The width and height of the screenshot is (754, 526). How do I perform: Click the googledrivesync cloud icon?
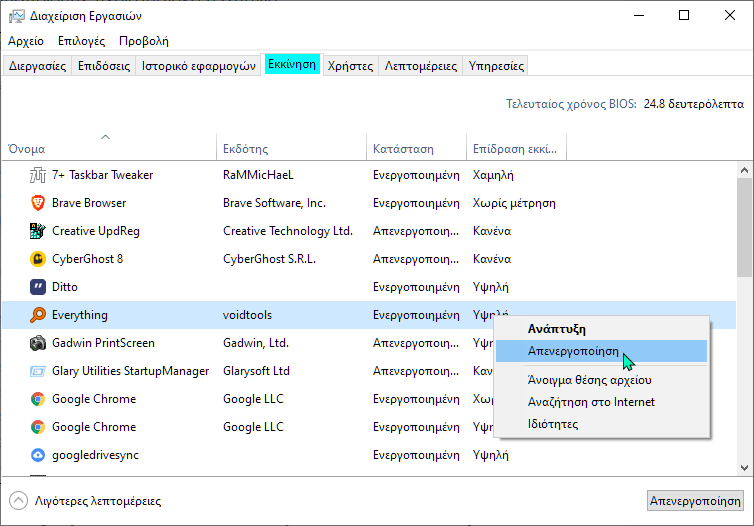(38, 455)
